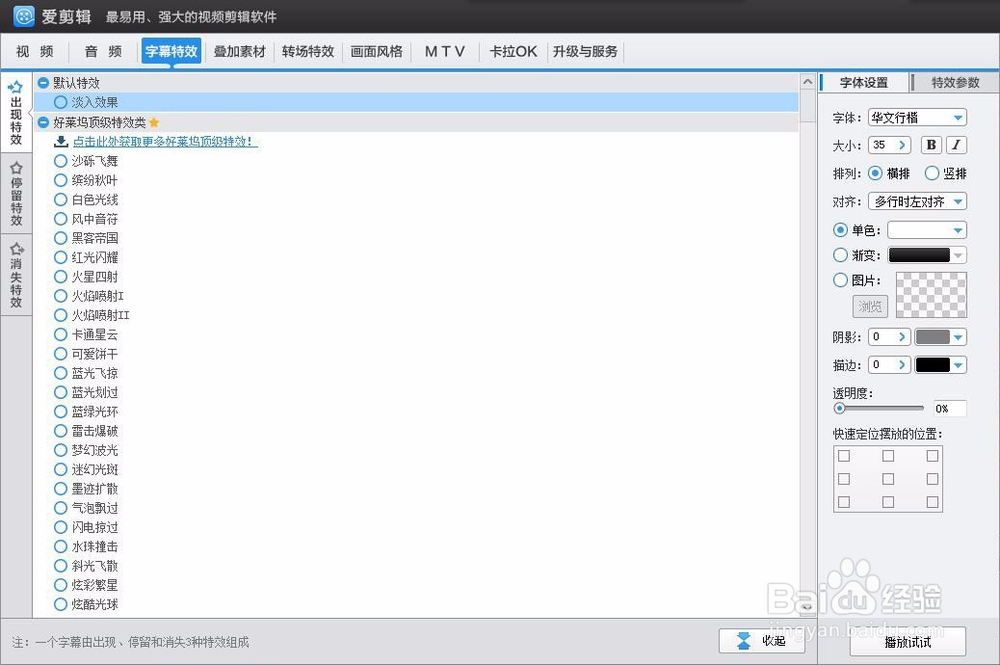Screen dimensions: 1000x665
Task: Click 播放试试 preview button
Action: (x=908, y=641)
